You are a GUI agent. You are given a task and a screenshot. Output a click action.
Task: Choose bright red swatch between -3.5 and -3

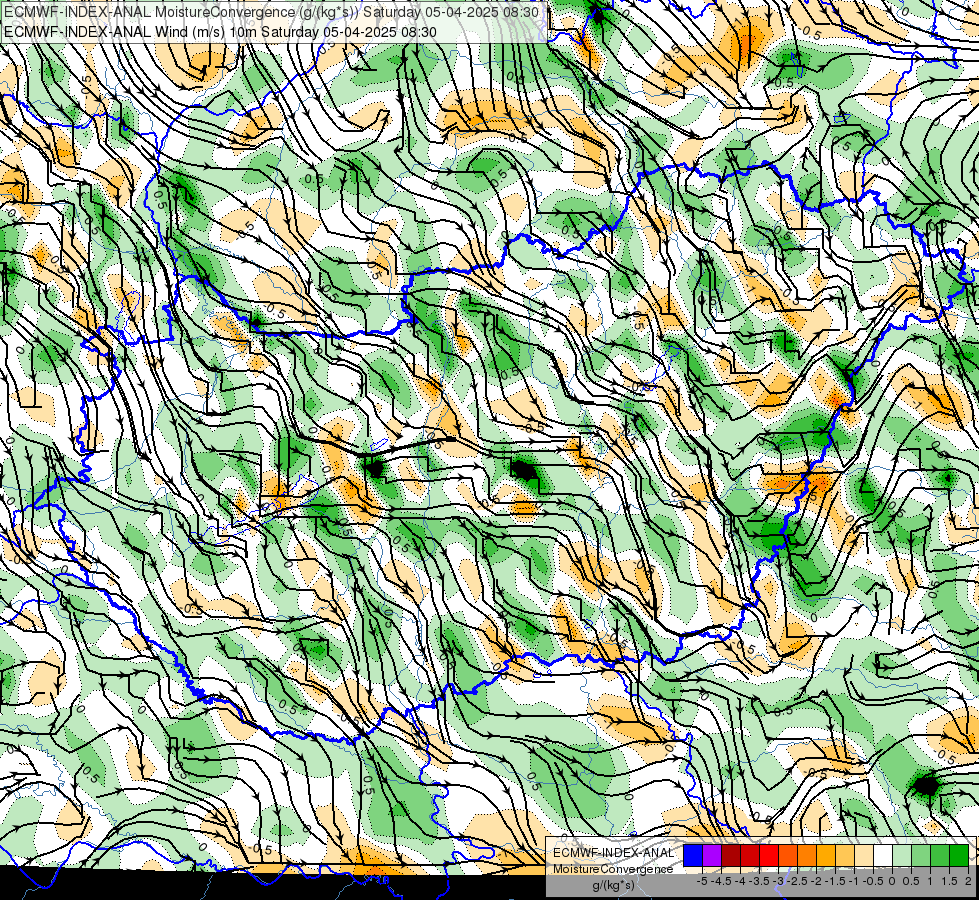769,856
